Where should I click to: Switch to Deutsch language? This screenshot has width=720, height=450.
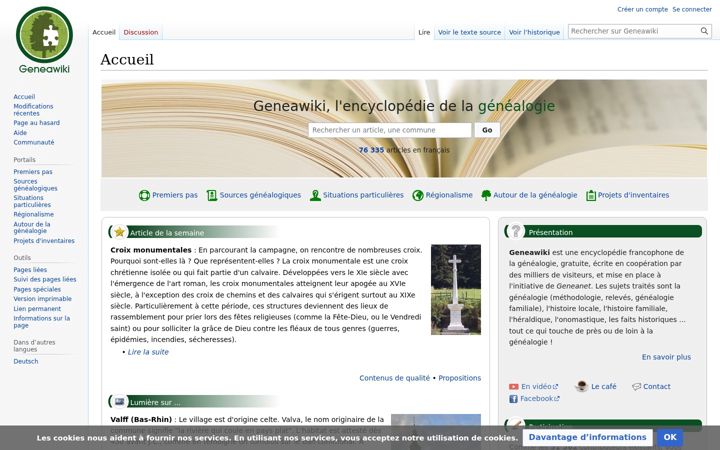pyautogui.click(x=26, y=361)
